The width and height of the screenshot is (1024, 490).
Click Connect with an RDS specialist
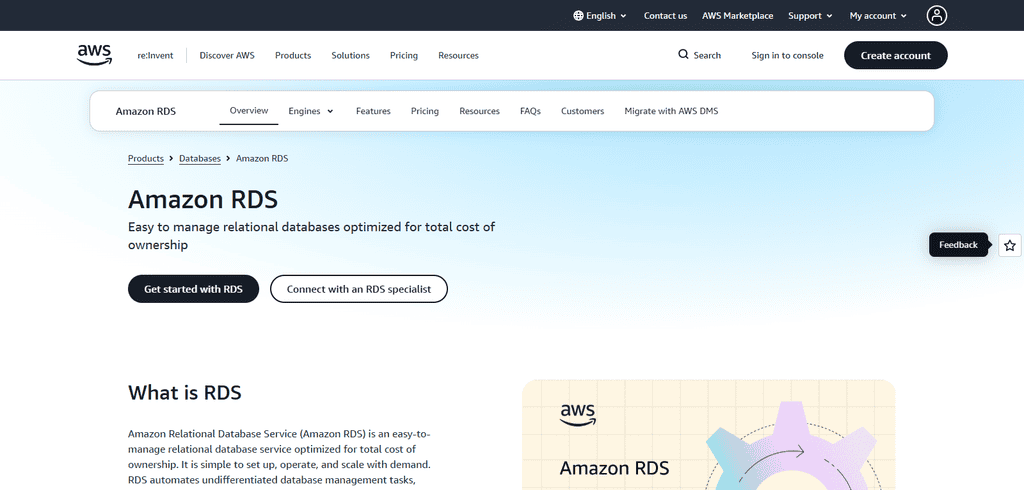coord(359,289)
